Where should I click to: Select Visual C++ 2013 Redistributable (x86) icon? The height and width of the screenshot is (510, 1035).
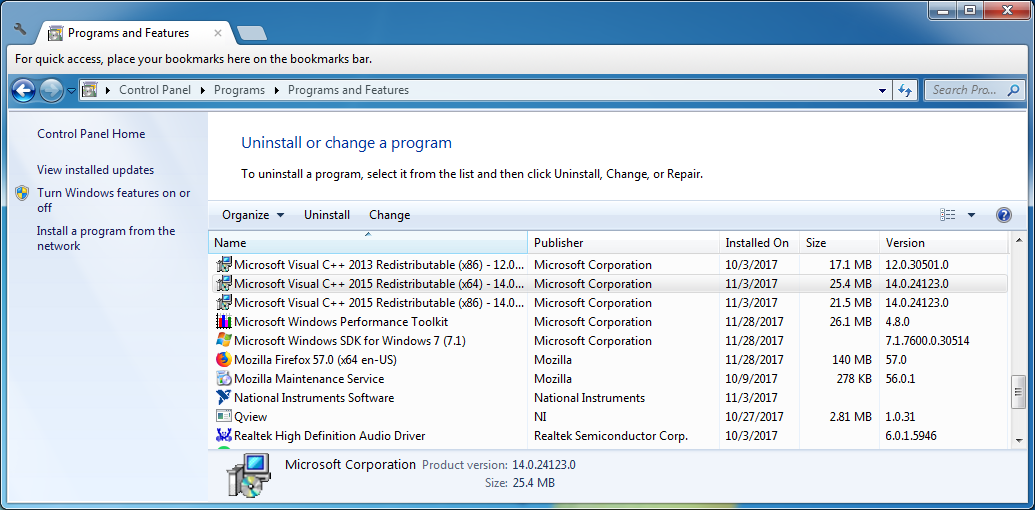point(224,265)
